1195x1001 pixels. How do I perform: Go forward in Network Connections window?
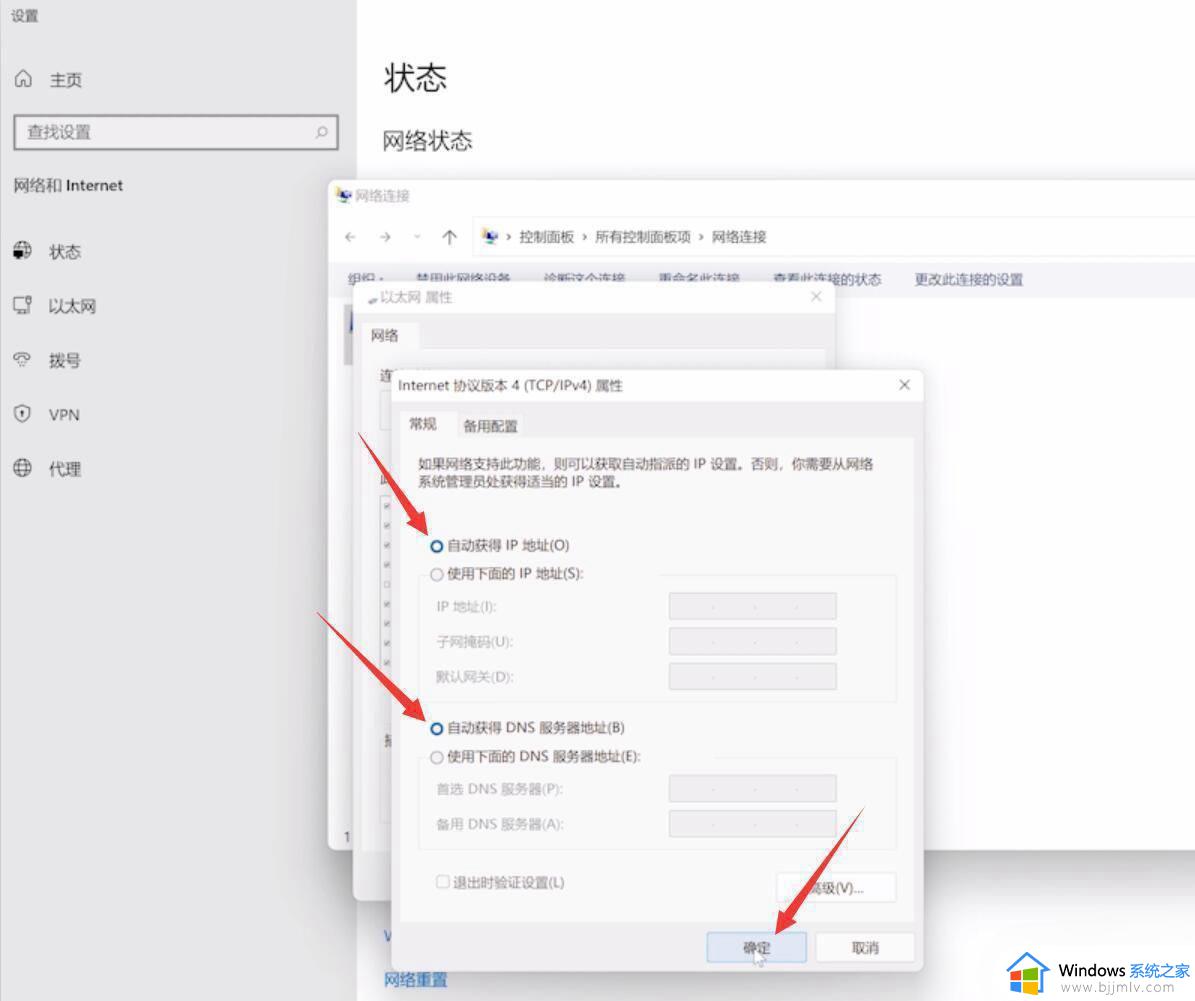[x=385, y=237]
